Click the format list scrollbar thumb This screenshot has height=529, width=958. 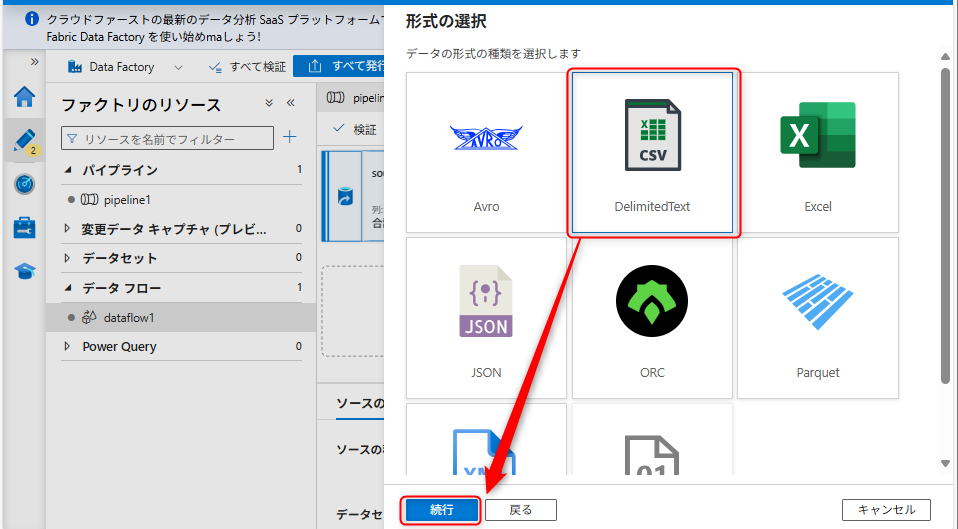tap(945, 225)
